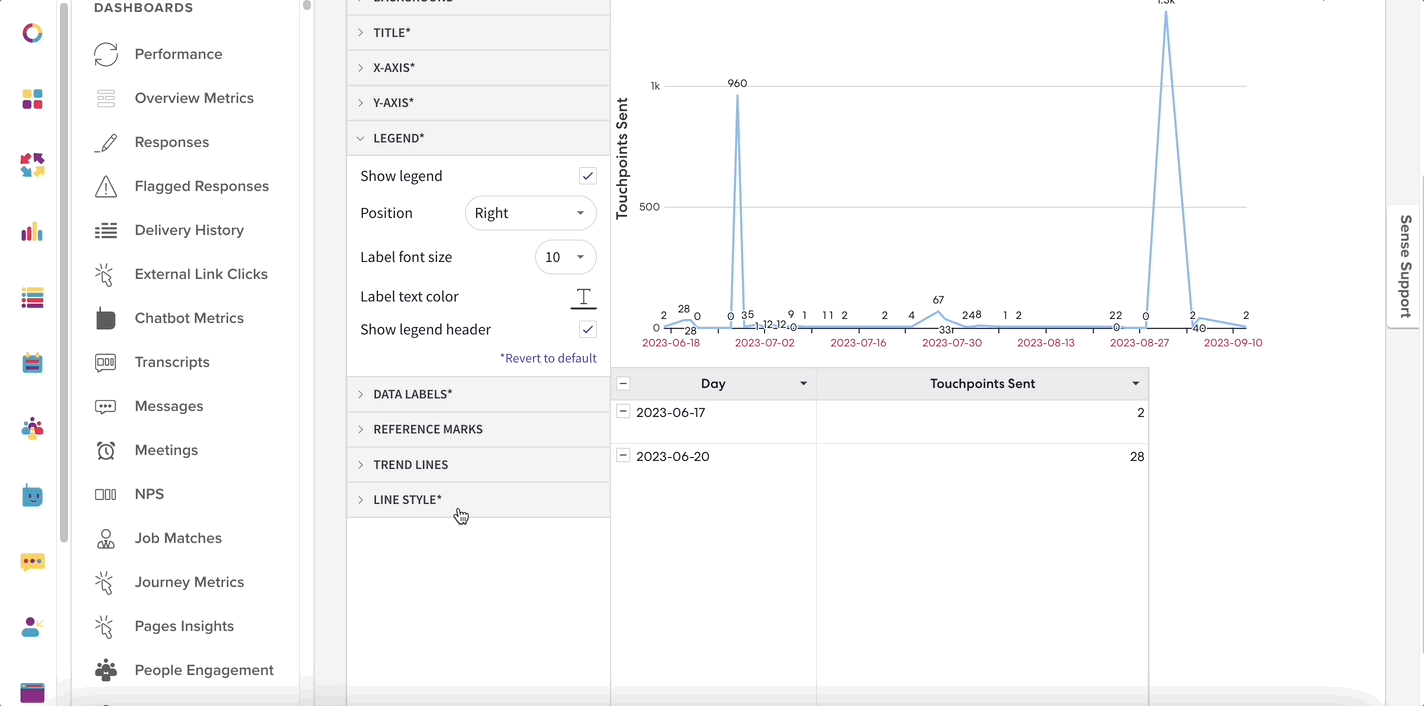
Task: Toggle the Show legend checkbox
Action: point(588,176)
